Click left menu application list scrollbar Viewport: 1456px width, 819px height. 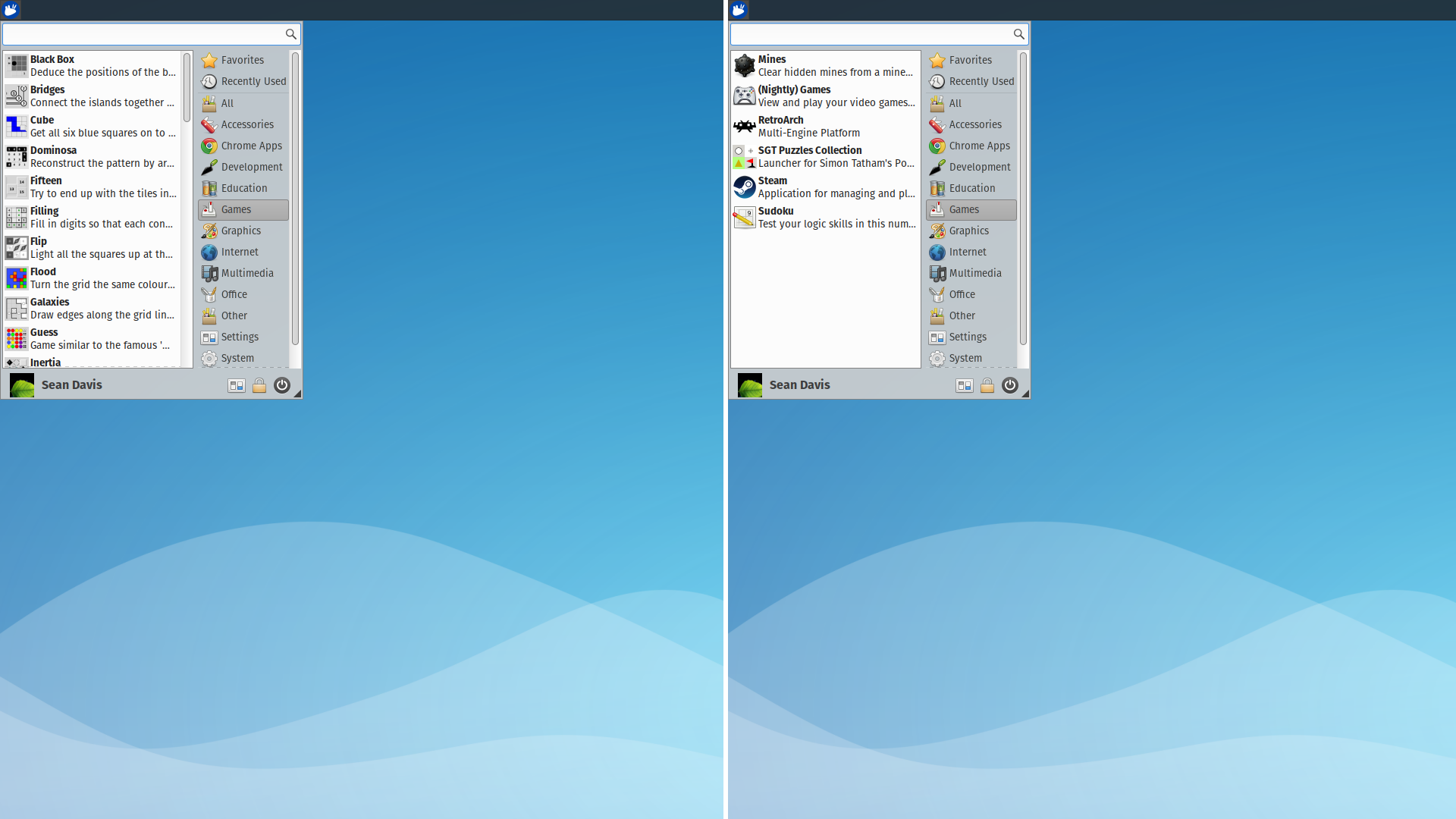click(x=187, y=87)
